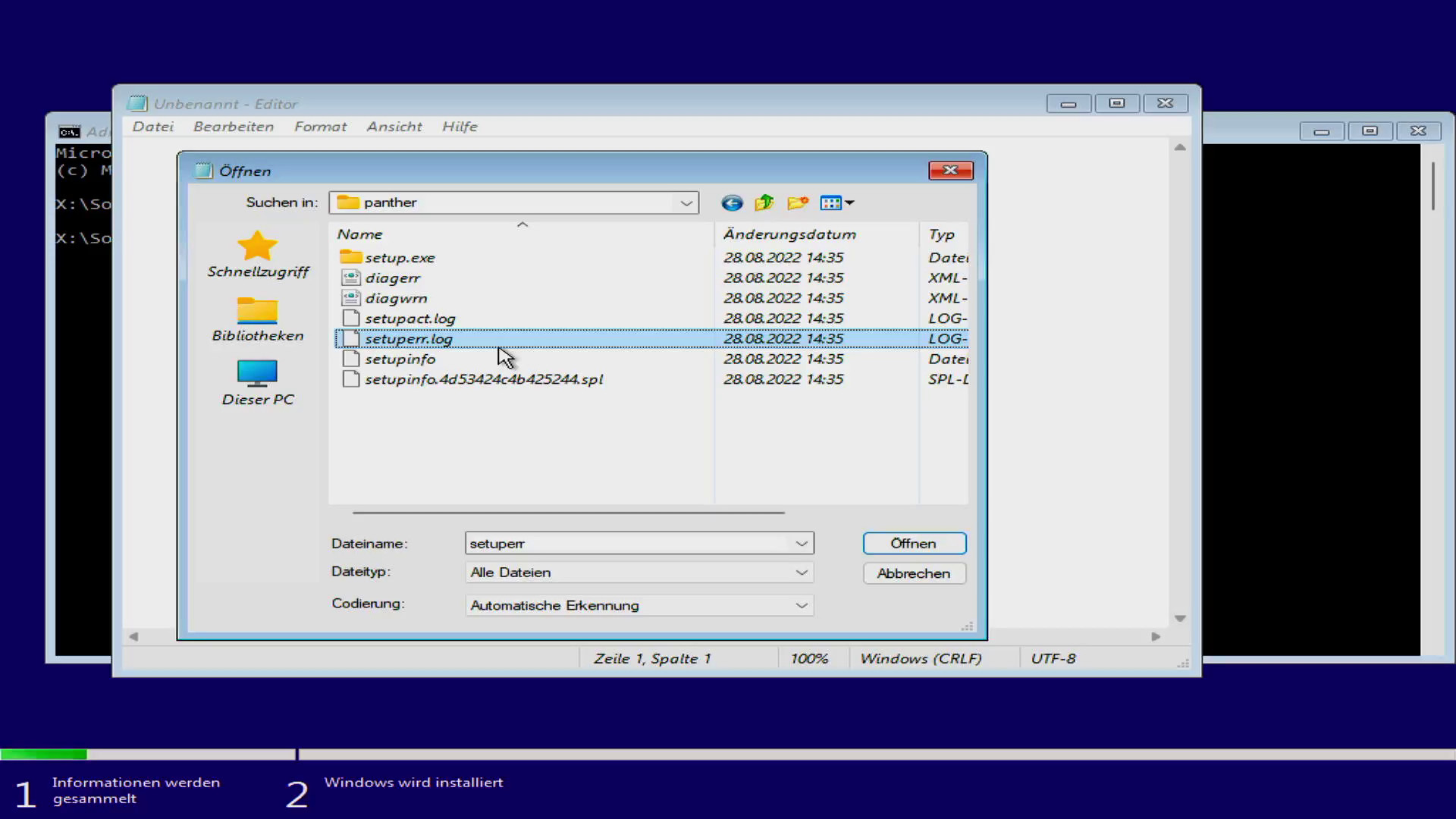Click Editor vertical scrollbar up arrow
The image size is (1456, 819).
pos(1180,147)
